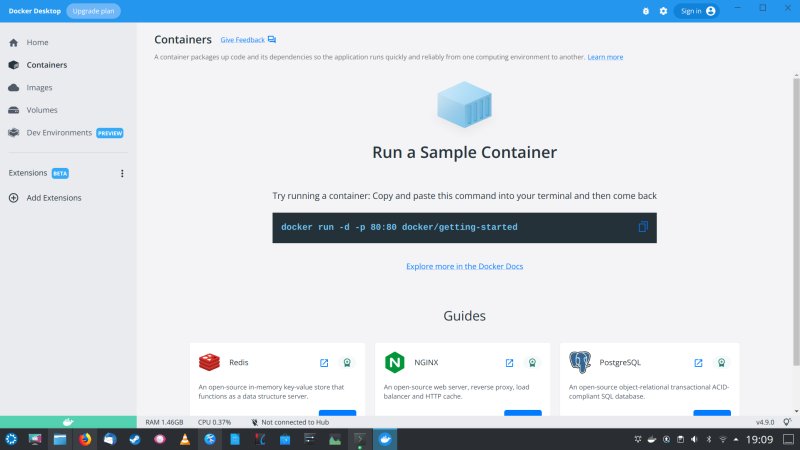Image resolution: width=800 pixels, height=450 pixels.
Task: Click the Give Feedback link
Action: coord(242,40)
